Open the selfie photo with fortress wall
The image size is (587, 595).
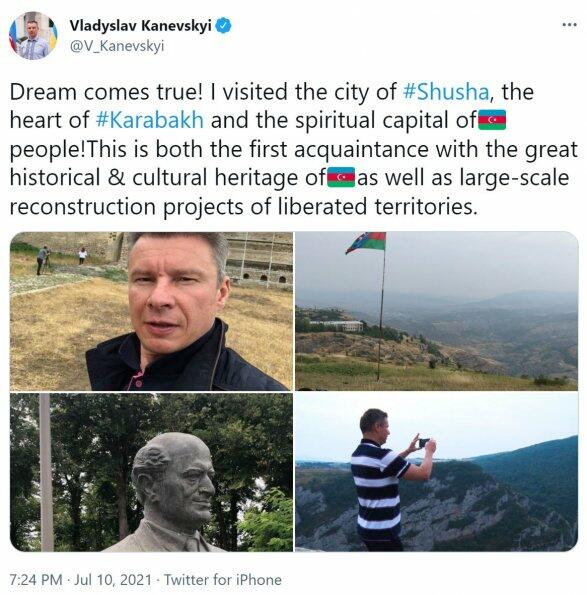151,311
